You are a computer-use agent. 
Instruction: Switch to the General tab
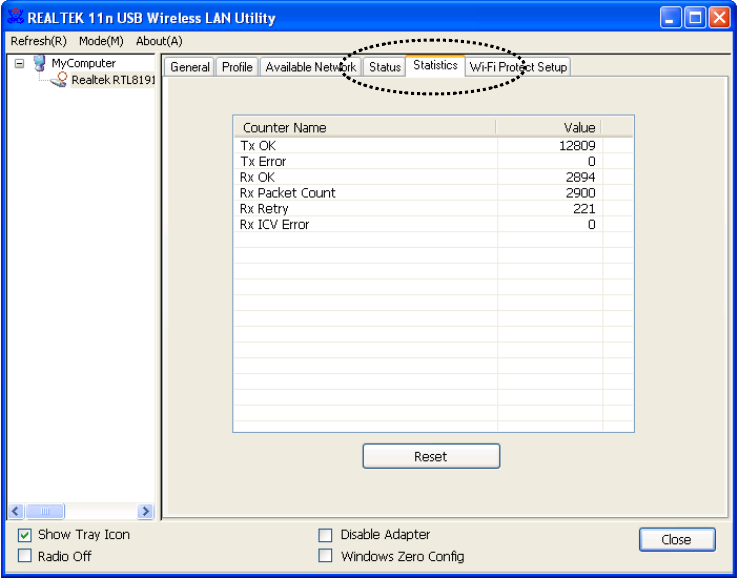tap(190, 67)
